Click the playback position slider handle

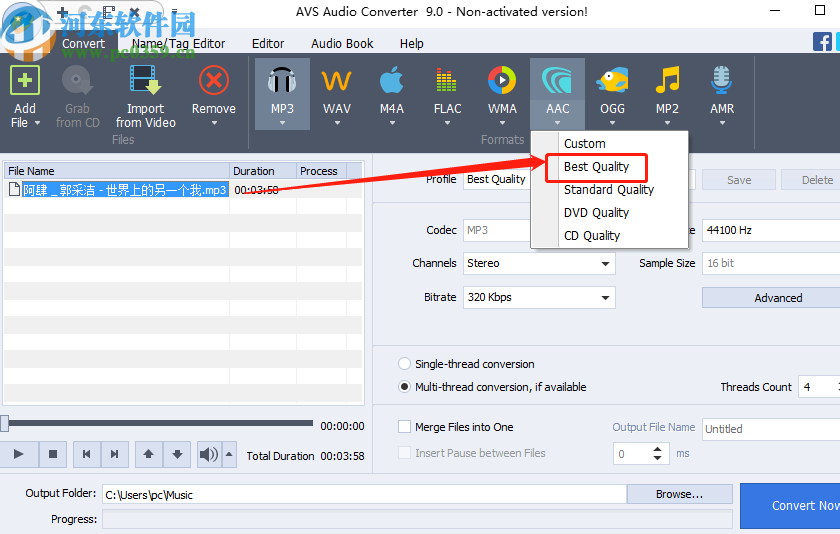click(5, 423)
